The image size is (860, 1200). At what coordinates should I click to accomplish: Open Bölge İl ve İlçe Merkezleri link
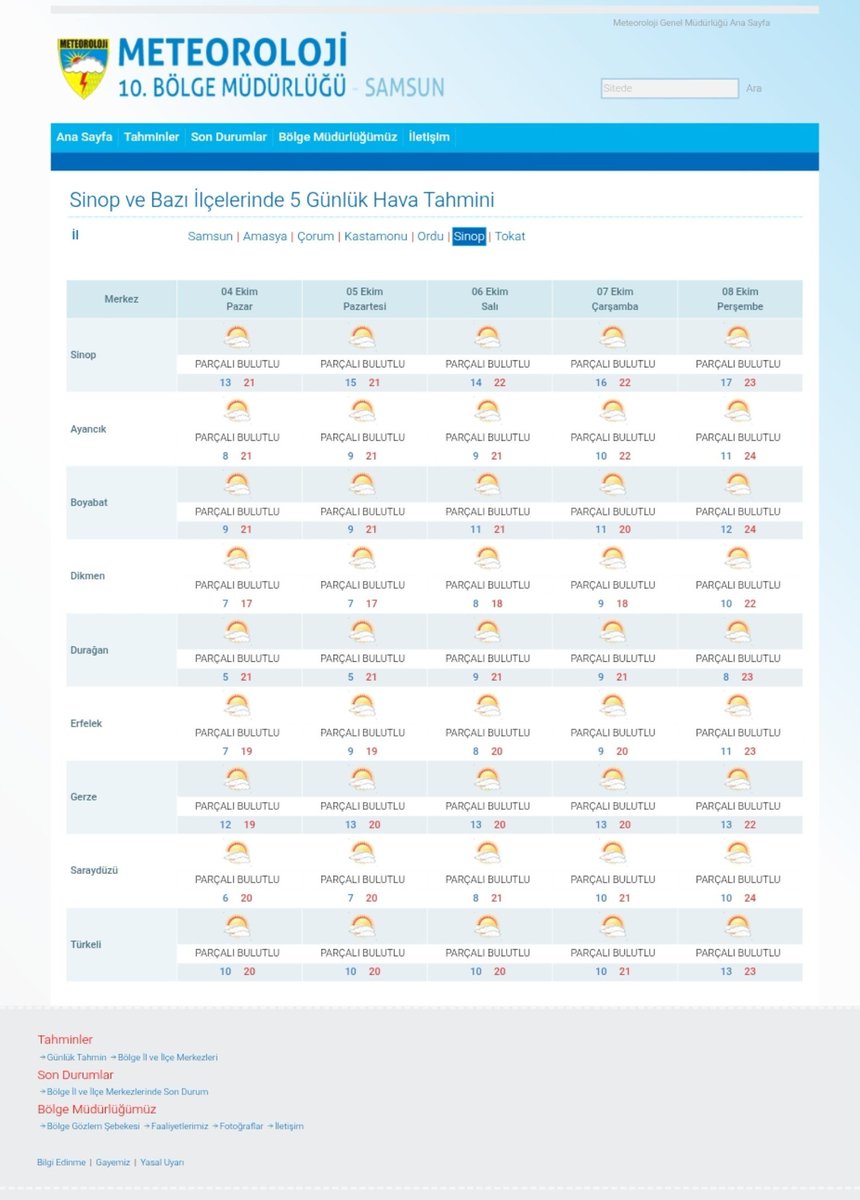pos(167,1057)
